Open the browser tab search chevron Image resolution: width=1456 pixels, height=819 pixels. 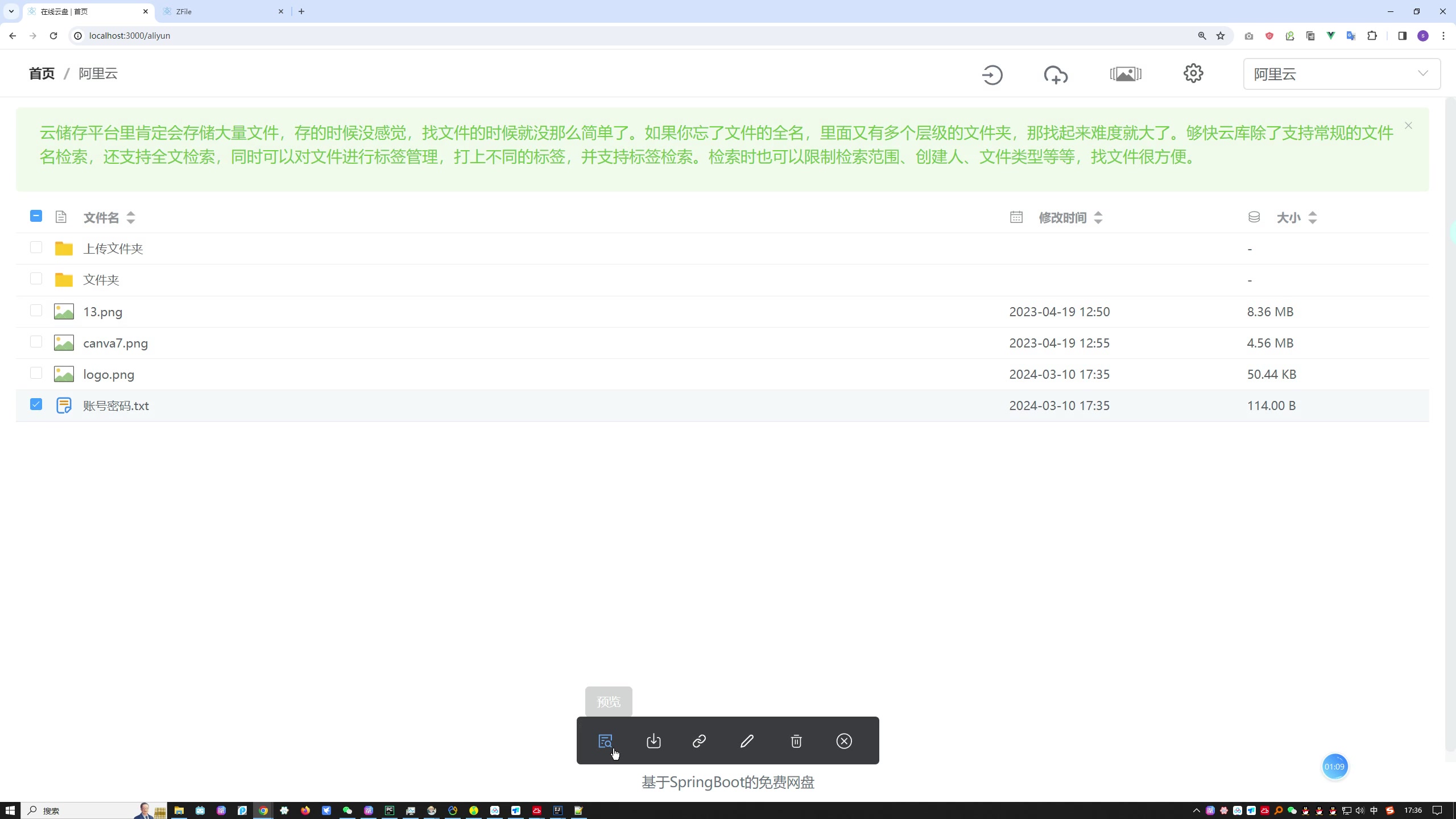[x=11, y=11]
